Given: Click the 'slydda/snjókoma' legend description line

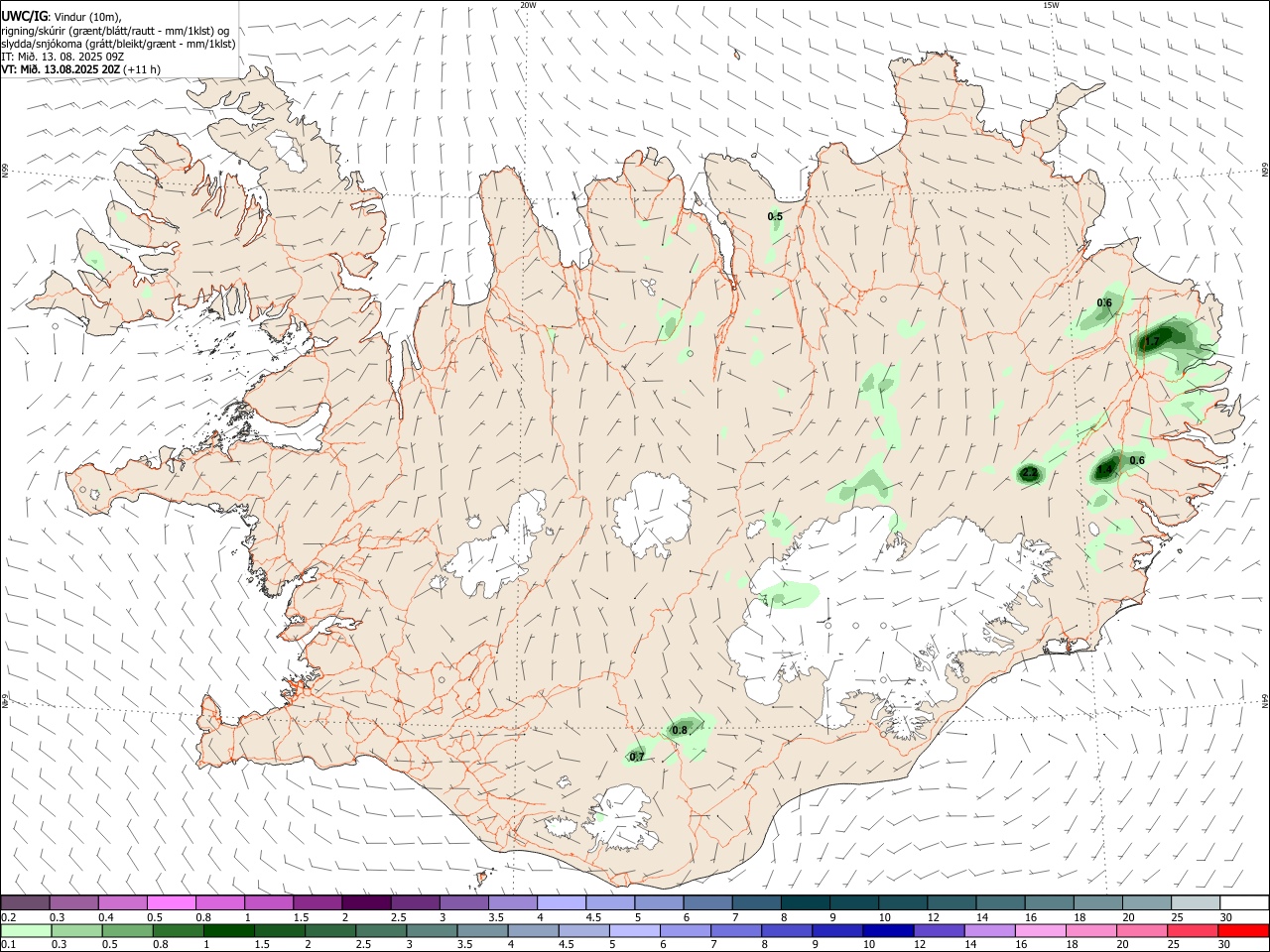Looking at the screenshot, I should (x=119, y=44).
